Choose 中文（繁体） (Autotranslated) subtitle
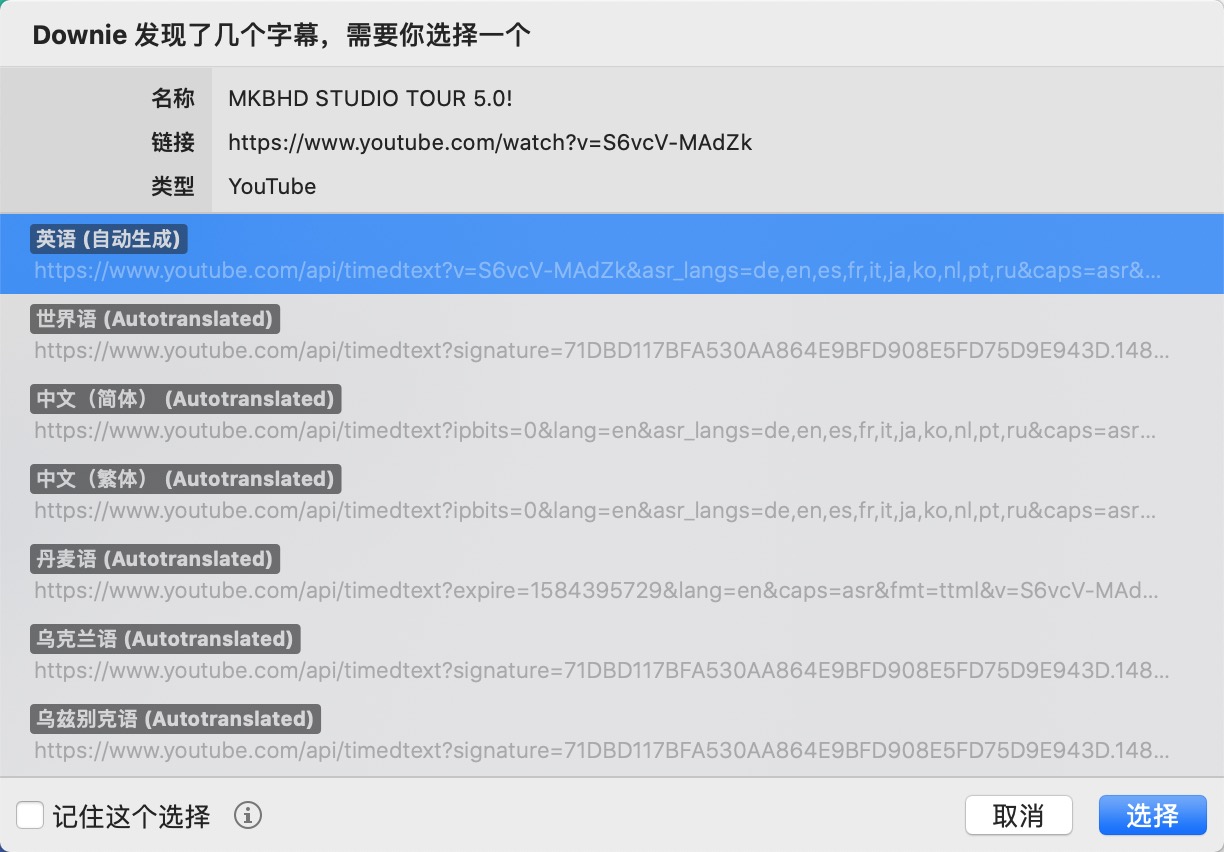Screen dimensions: 1224x852 coord(612,494)
